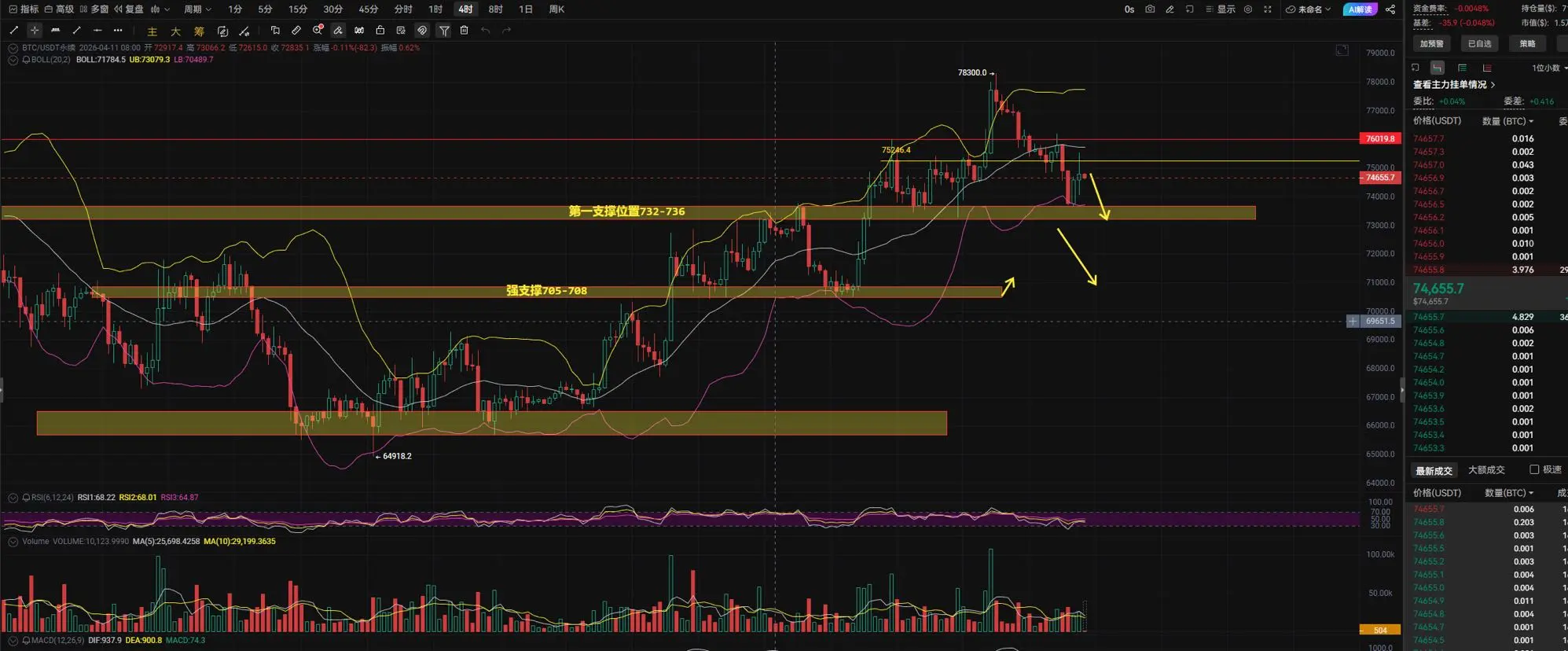
Task: Share the chart via share icon
Action: click(1390, 9)
